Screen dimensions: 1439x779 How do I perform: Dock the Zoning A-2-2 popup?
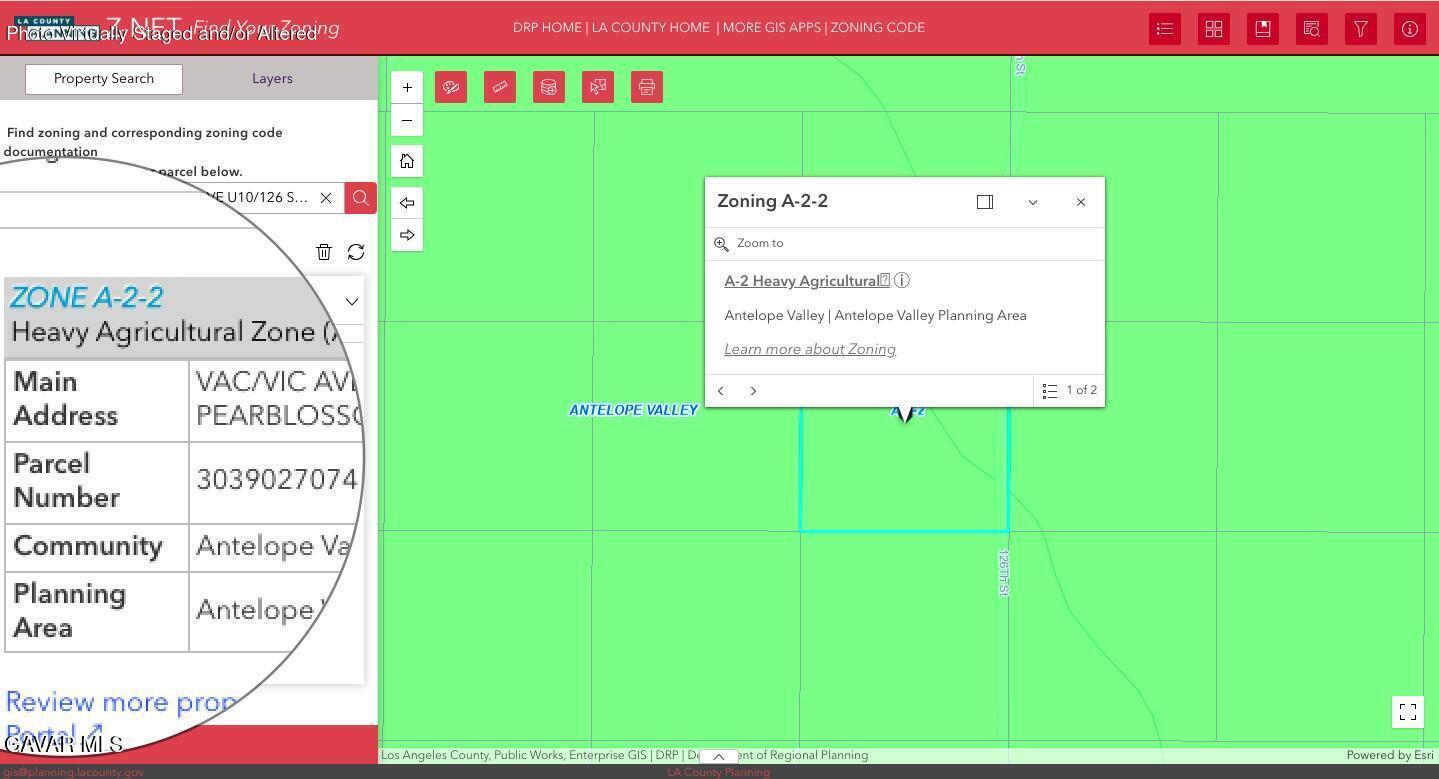pyautogui.click(x=985, y=202)
